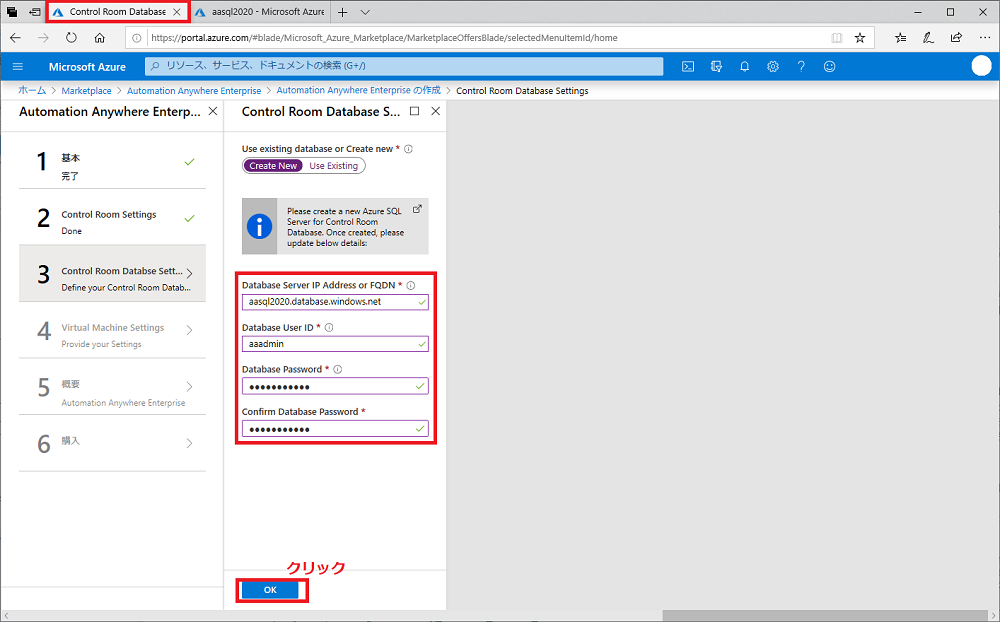
Task: Switch to Control Room Database tab
Action: coord(118,11)
